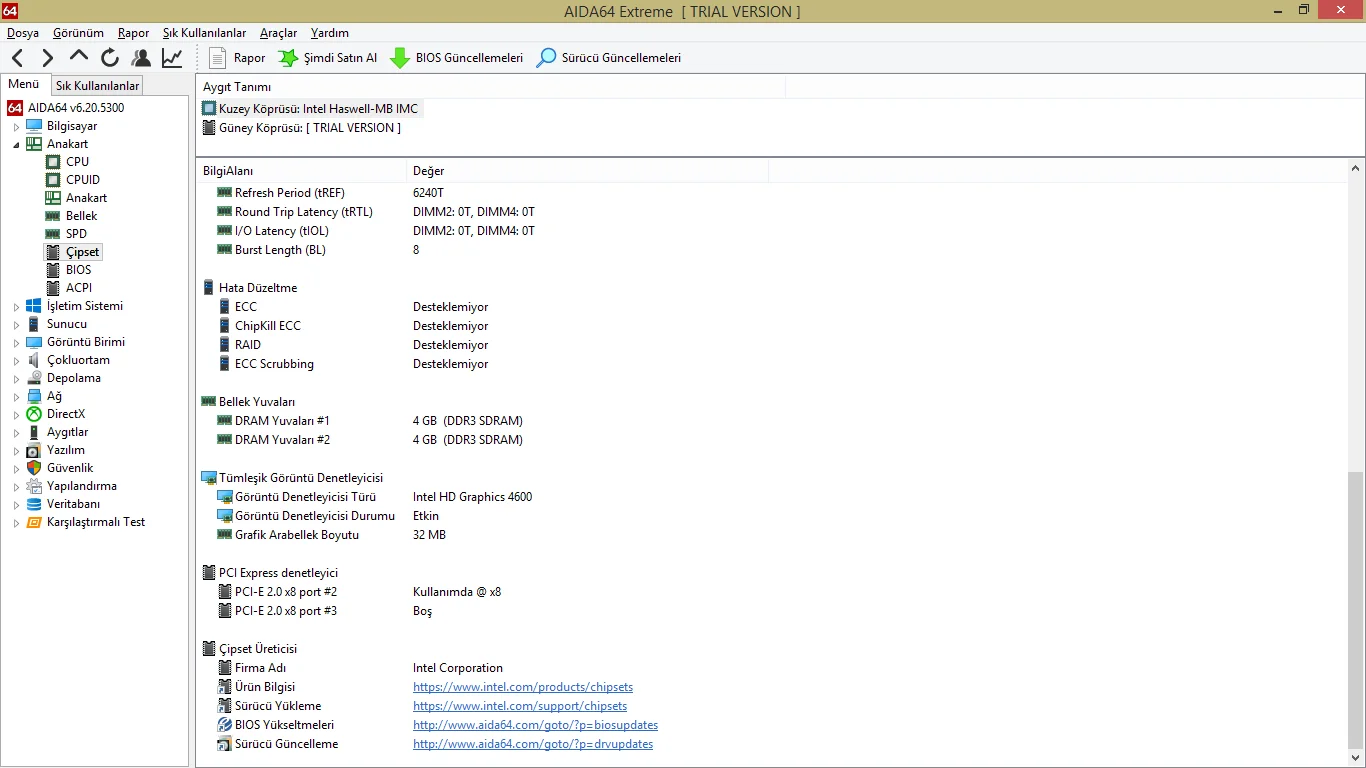The width and height of the screenshot is (1366, 768).
Task: Click the Aygıtlar devices icon
Action: [x=34, y=432]
